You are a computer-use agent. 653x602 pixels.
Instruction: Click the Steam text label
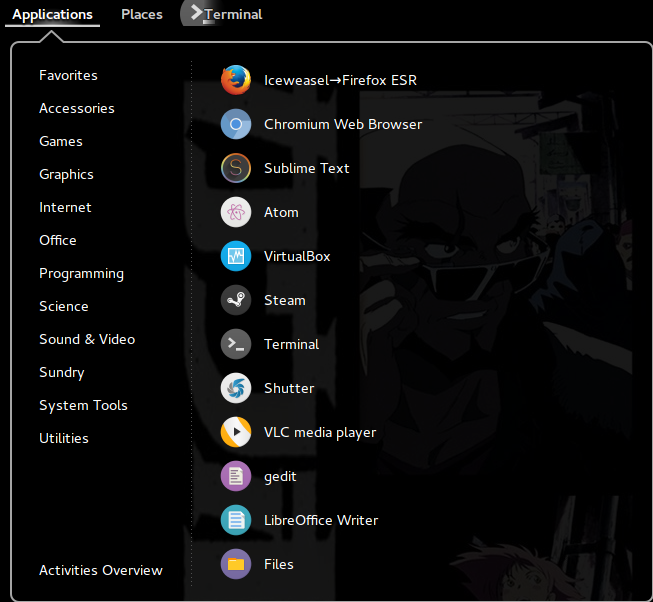pyautogui.click(x=285, y=300)
